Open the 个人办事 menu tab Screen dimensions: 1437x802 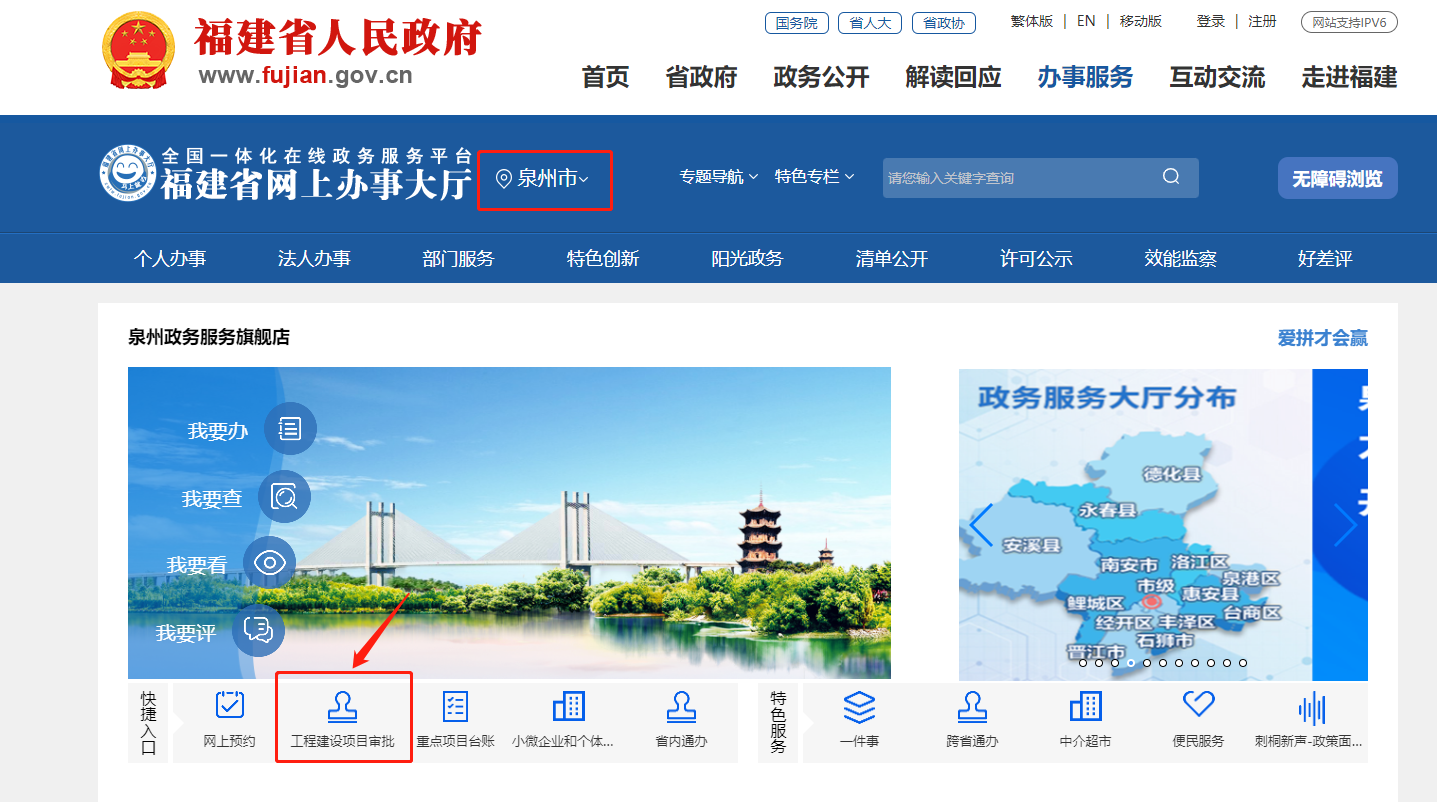click(x=170, y=259)
